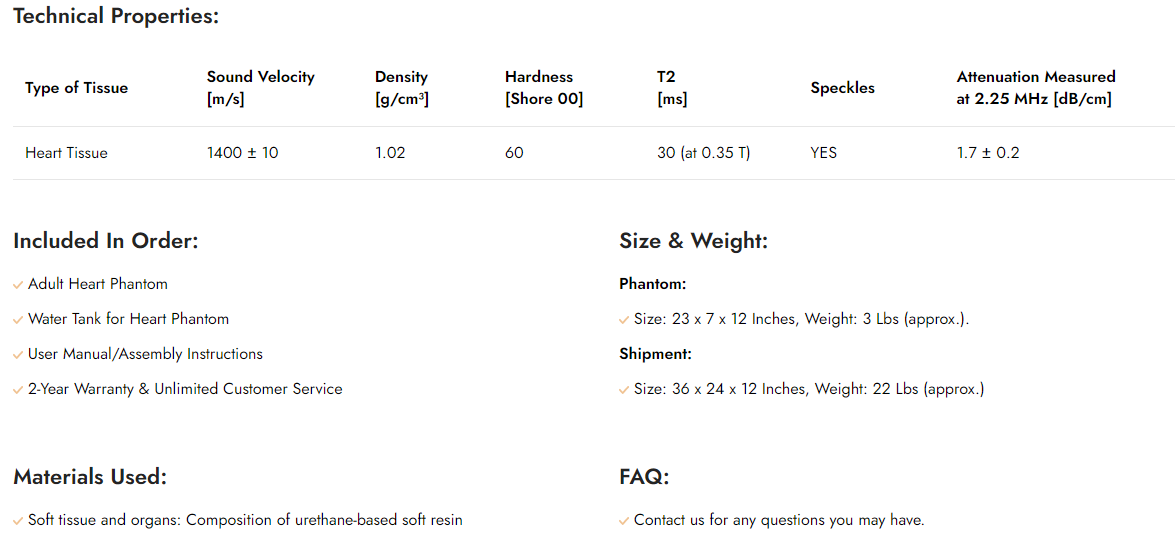The height and width of the screenshot is (559, 1175).
Task: Click the checkmark beside the phantom size line
Action: click(x=624, y=320)
